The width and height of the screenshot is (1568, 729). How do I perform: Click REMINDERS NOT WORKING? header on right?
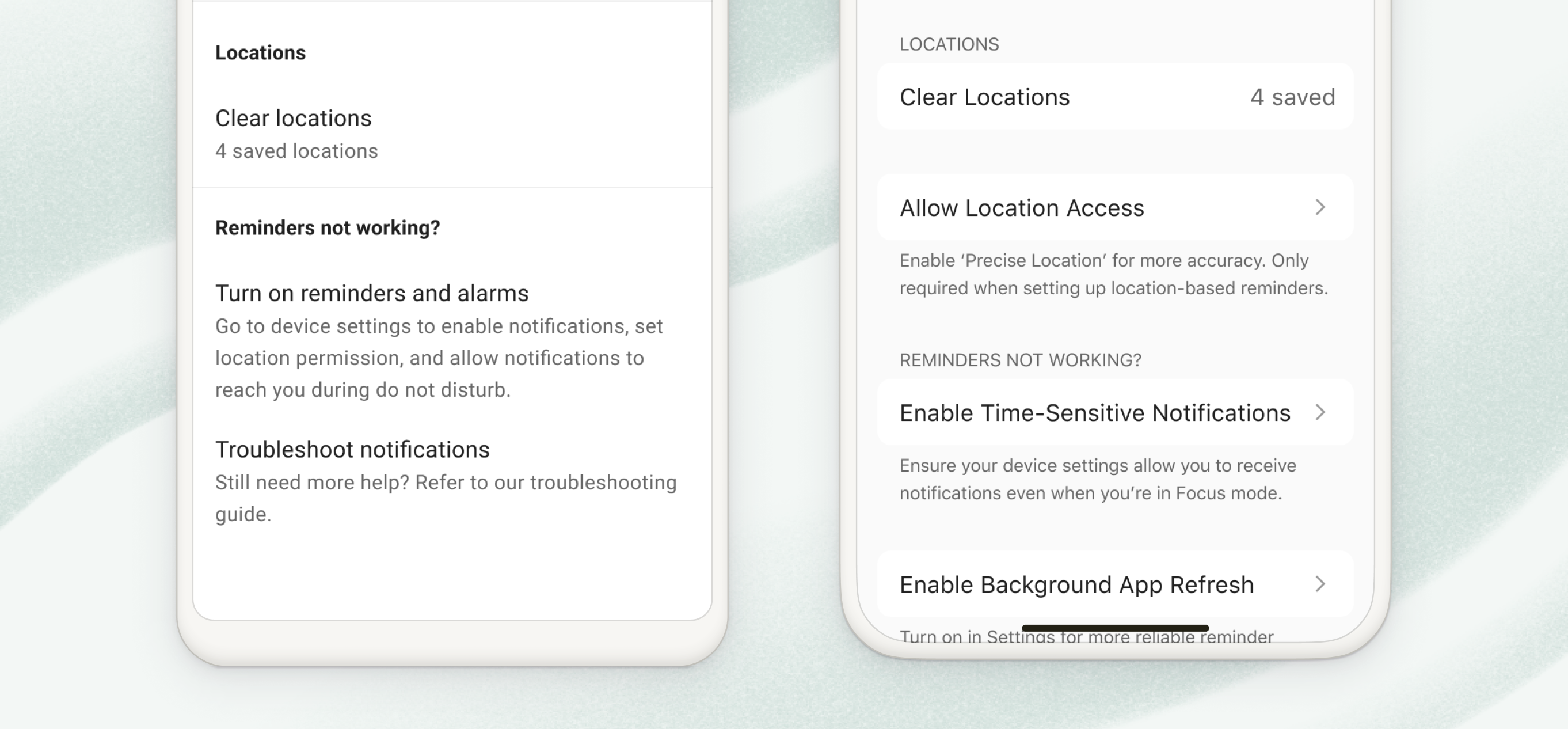click(x=1021, y=359)
